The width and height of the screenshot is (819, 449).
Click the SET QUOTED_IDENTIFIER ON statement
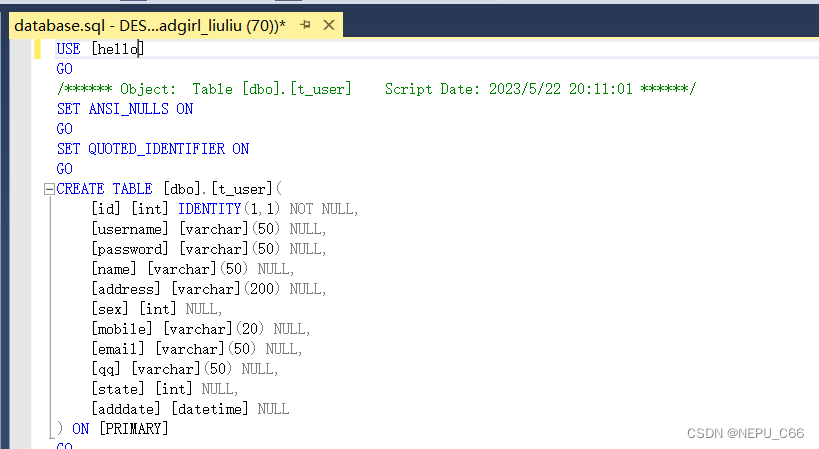[x=152, y=149]
